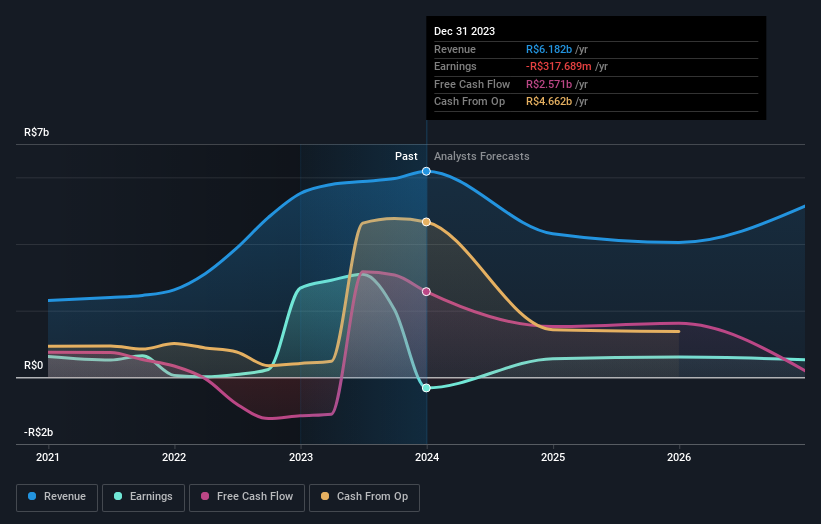Click the Revenue row label in tooltip
The image size is (821, 524).
coord(455,49)
